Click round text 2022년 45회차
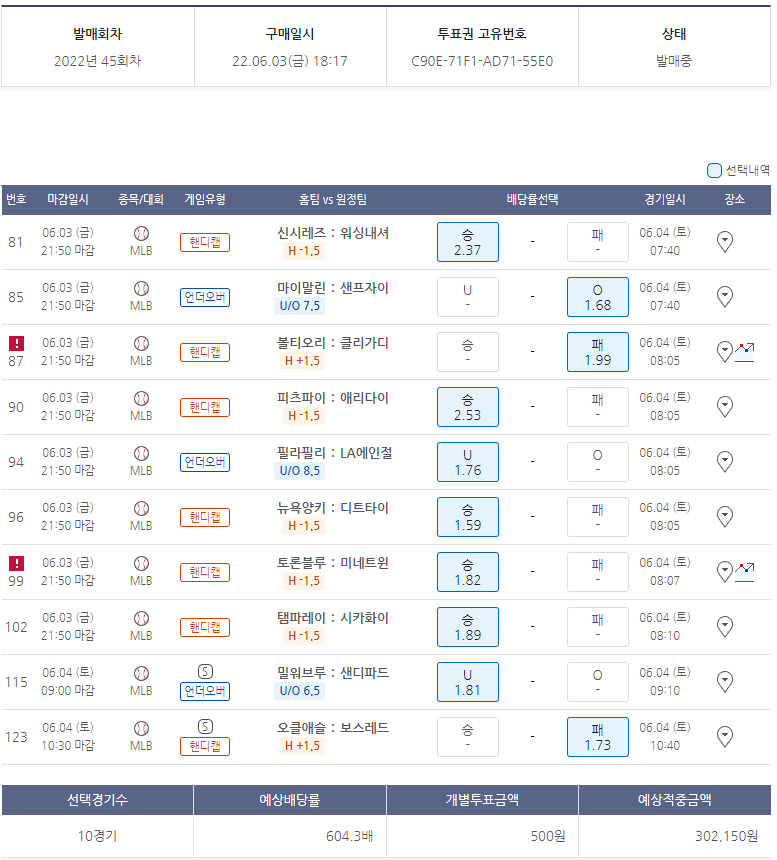 pyautogui.click(x=98, y=61)
